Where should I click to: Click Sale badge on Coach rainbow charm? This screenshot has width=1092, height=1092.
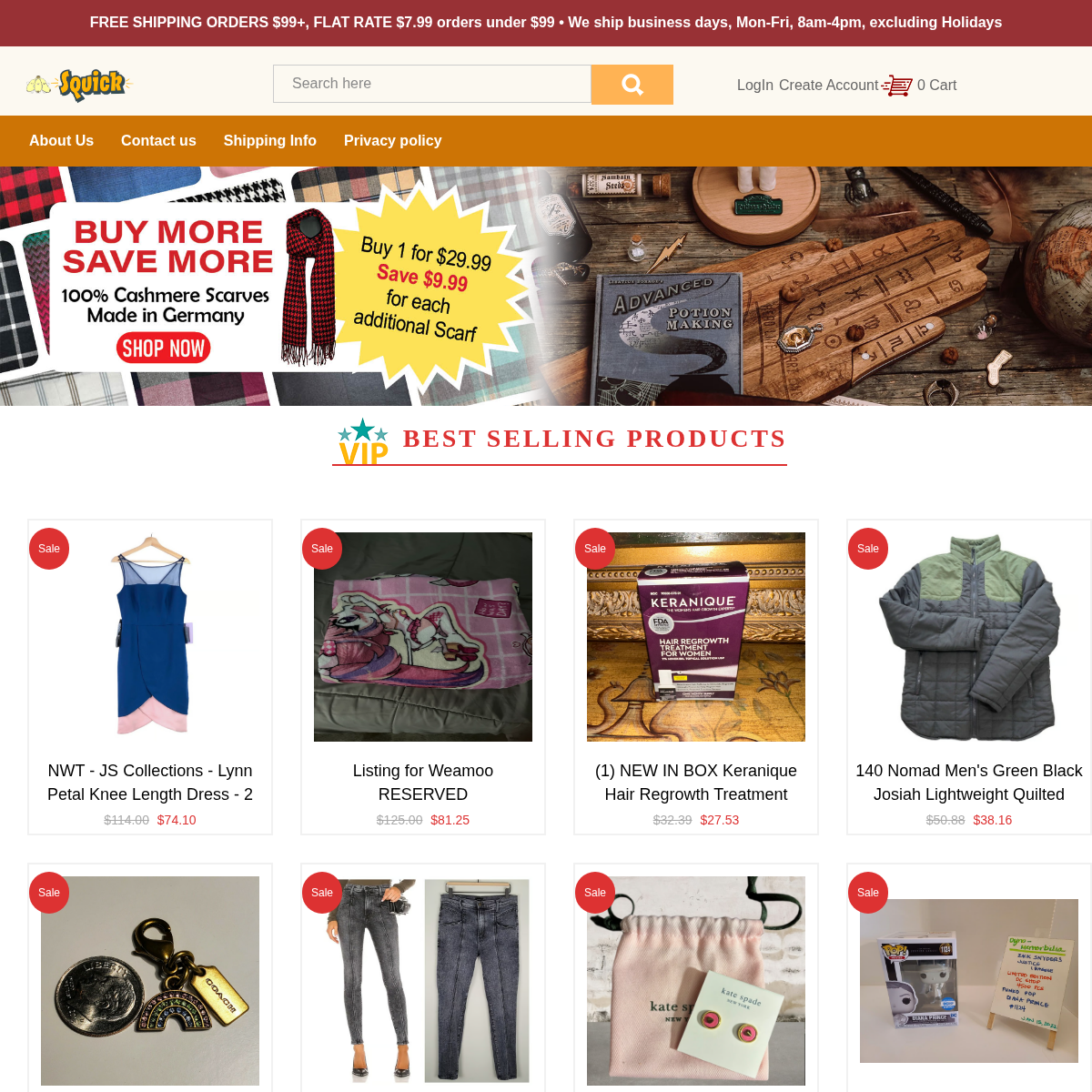pyautogui.click(x=49, y=893)
